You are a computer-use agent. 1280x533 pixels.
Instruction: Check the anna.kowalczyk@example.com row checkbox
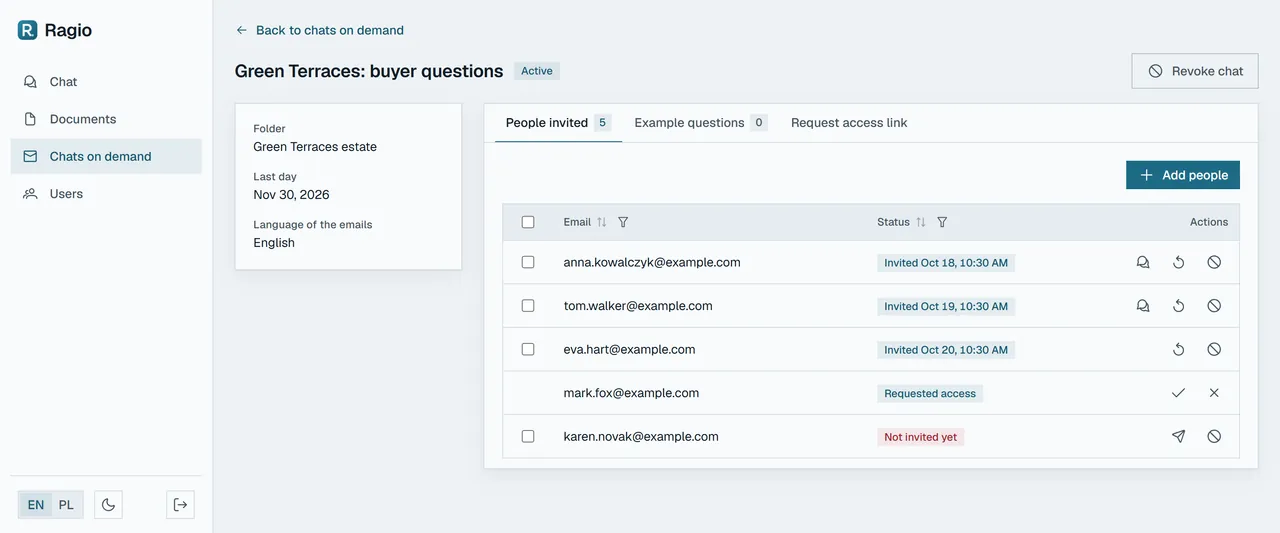coord(528,262)
